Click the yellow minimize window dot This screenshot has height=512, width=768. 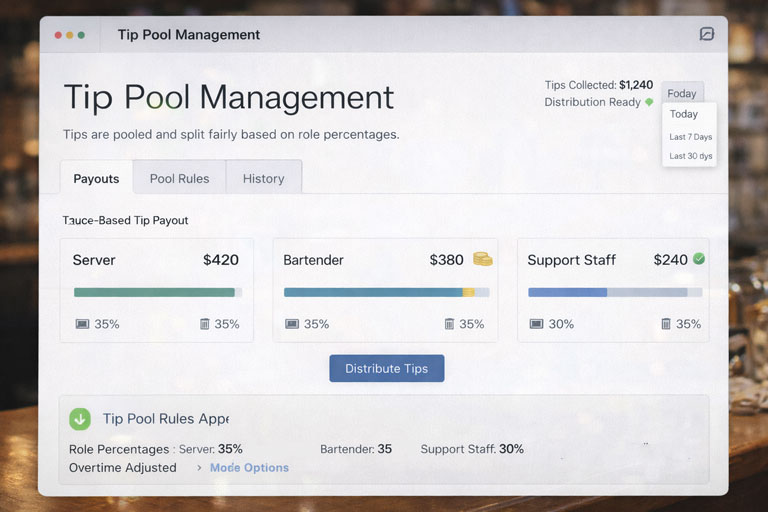[x=70, y=35]
